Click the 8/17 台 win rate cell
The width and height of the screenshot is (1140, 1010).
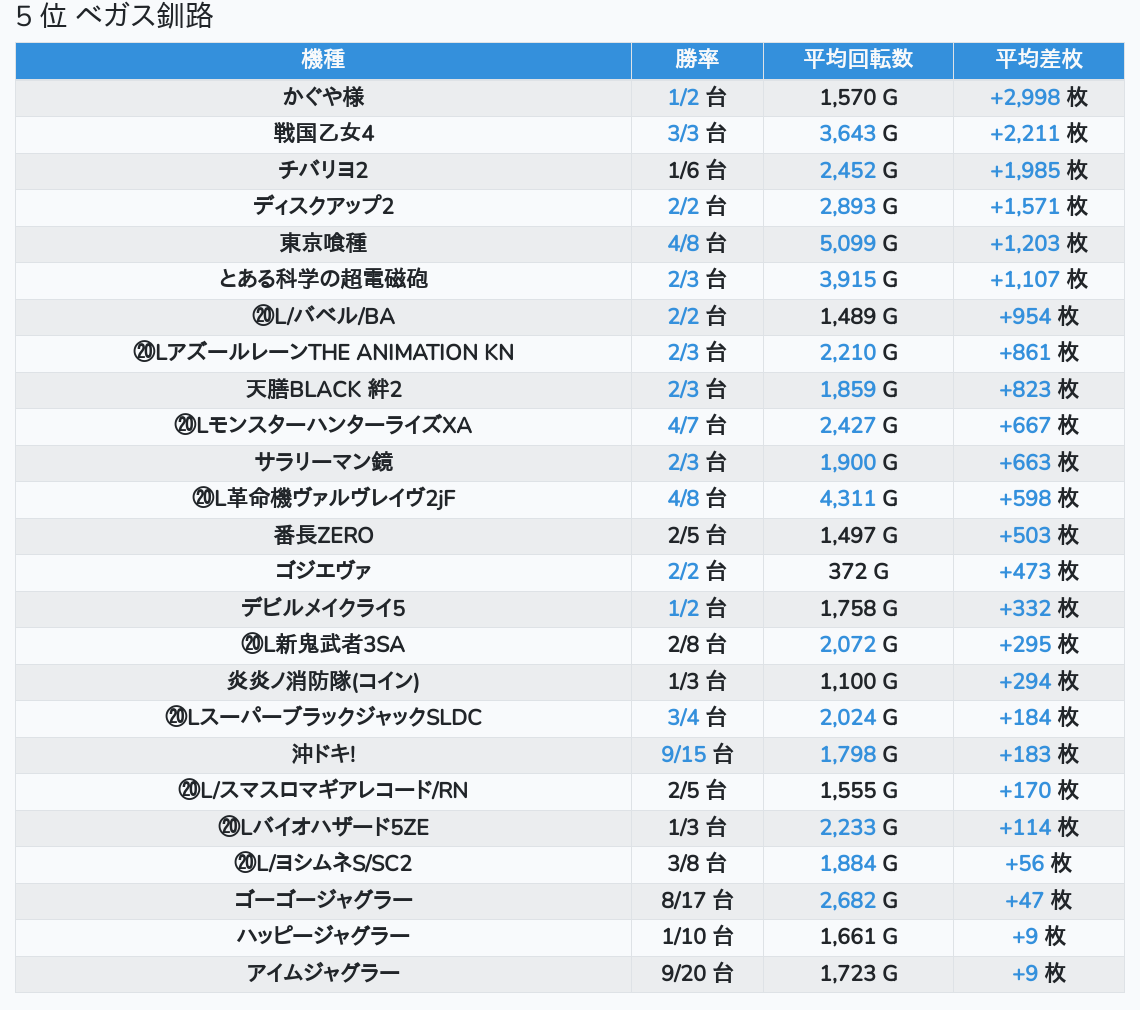tap(697, 900)
